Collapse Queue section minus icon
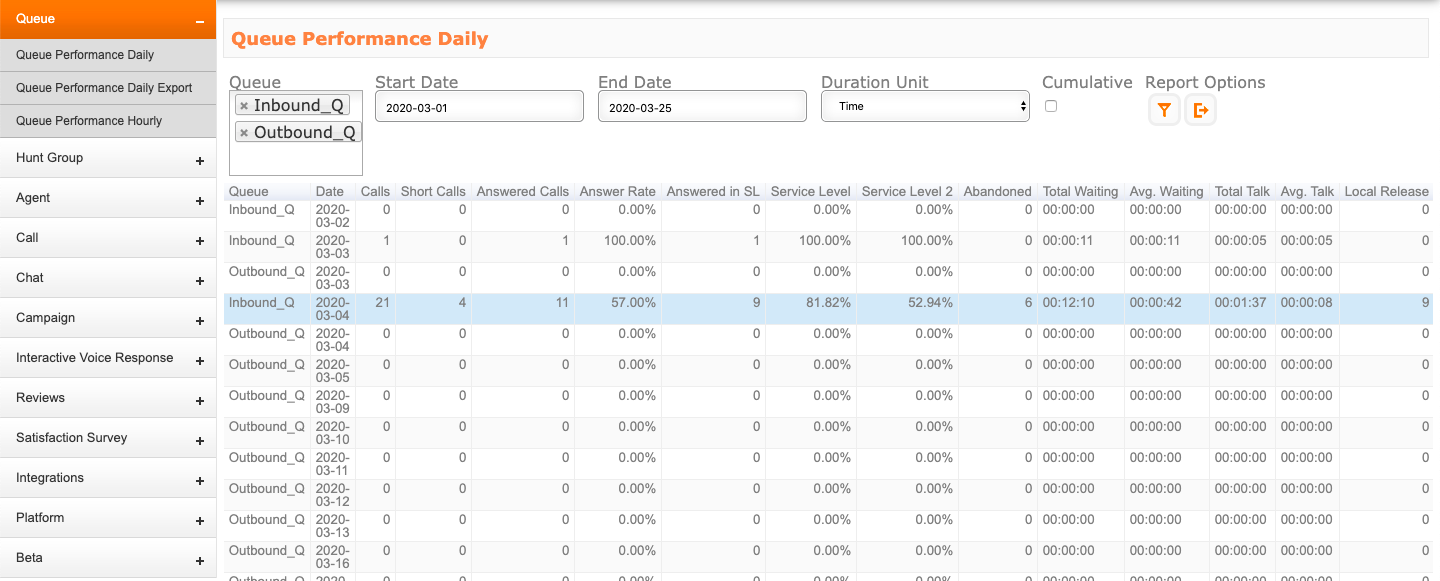The width and height of the screenshot is (1440, 581). coord(200,20)
